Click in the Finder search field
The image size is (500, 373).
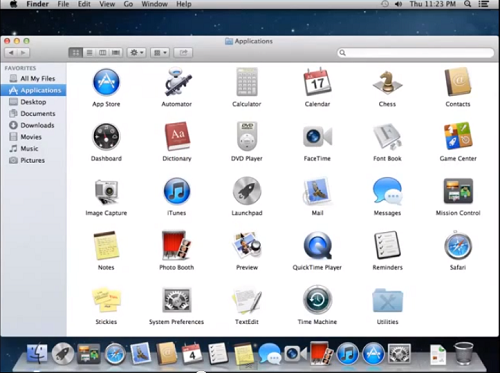416,53
